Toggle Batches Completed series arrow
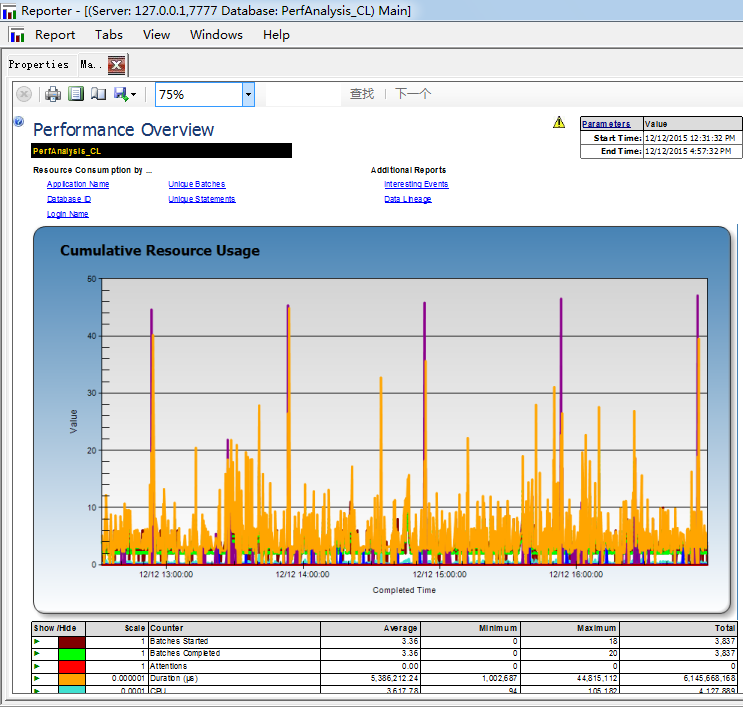This screenshot has height=707, width=743. tap(37, 654)
